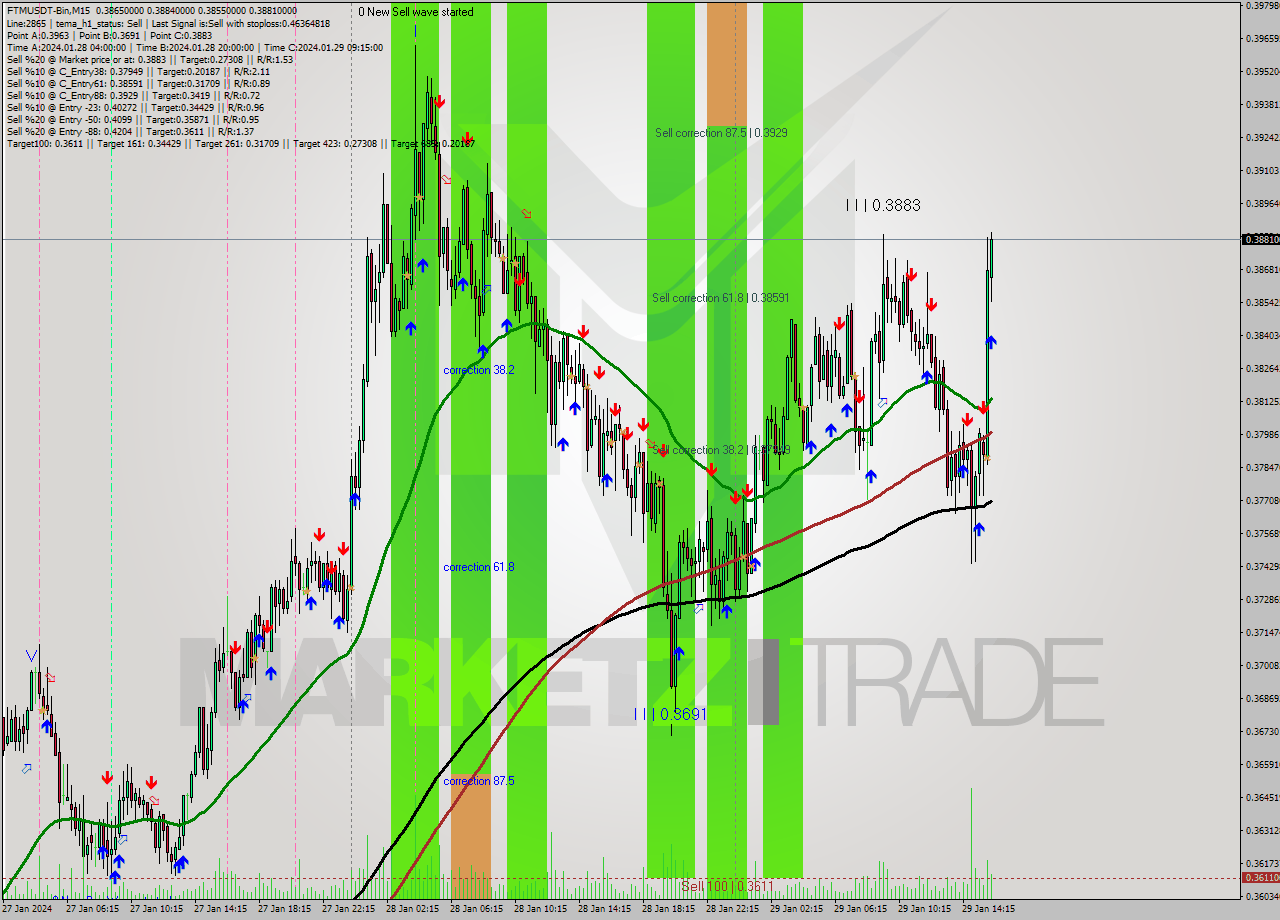Click the '29 Jan 02:15' time axis label

pyautogui.click(x=796, y=910)
